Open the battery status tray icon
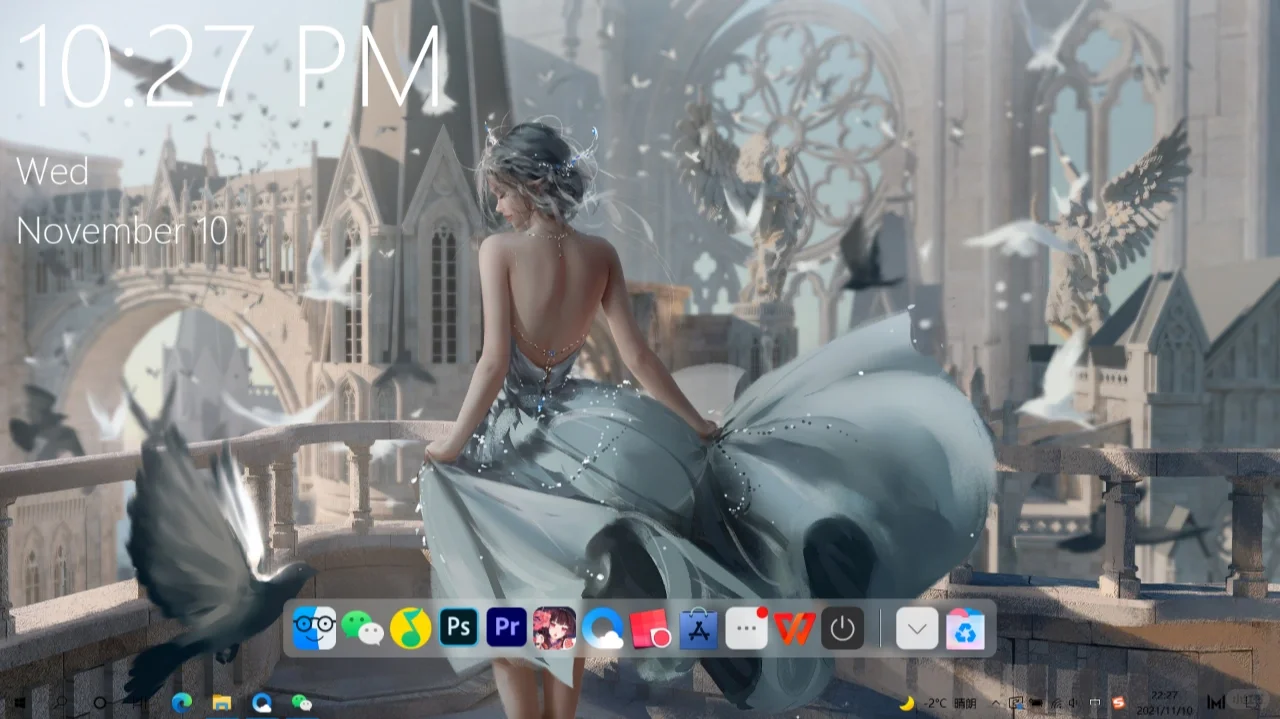This screenshot has width=1280, height=719. click(x=1036, y=703)
